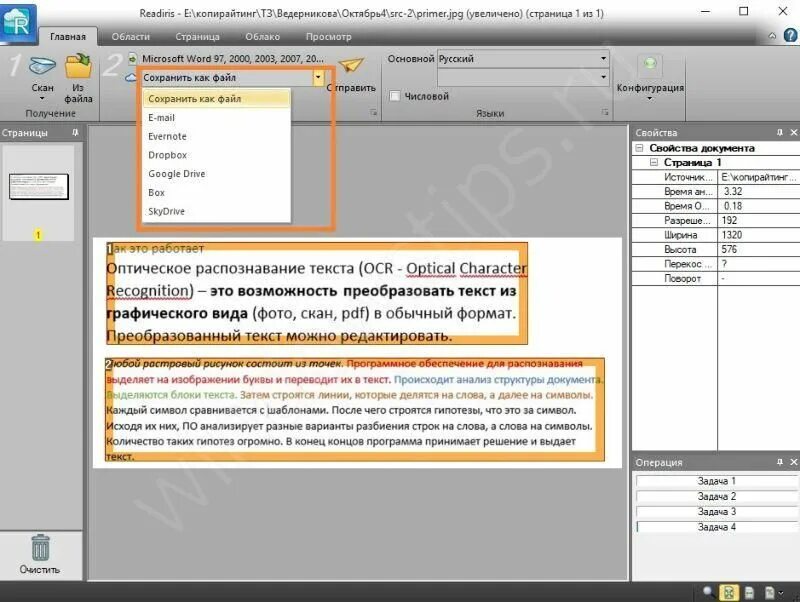Toggle the Числовой checkbox
The image size is (800, 602).
point(394,96)
